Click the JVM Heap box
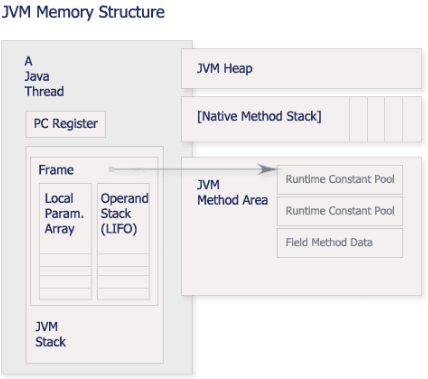This screenshot has height=379, width=428. coord(301,68)
